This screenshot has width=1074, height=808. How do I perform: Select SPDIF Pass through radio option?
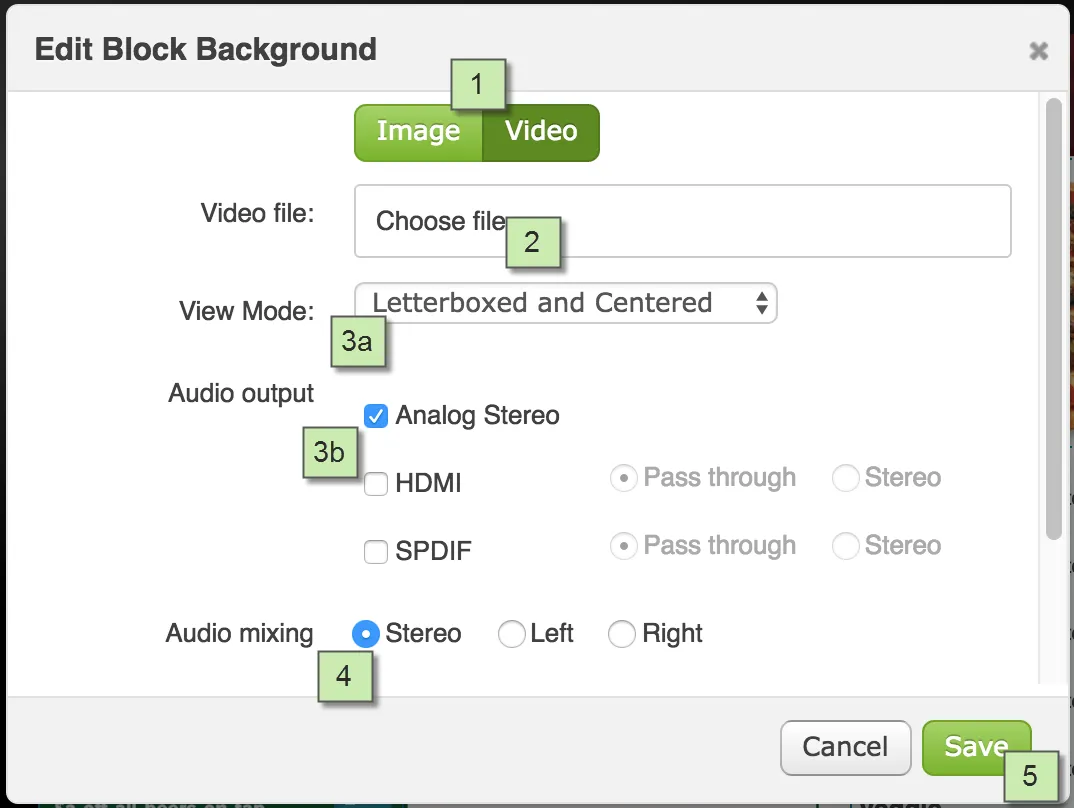click(623, 546)
